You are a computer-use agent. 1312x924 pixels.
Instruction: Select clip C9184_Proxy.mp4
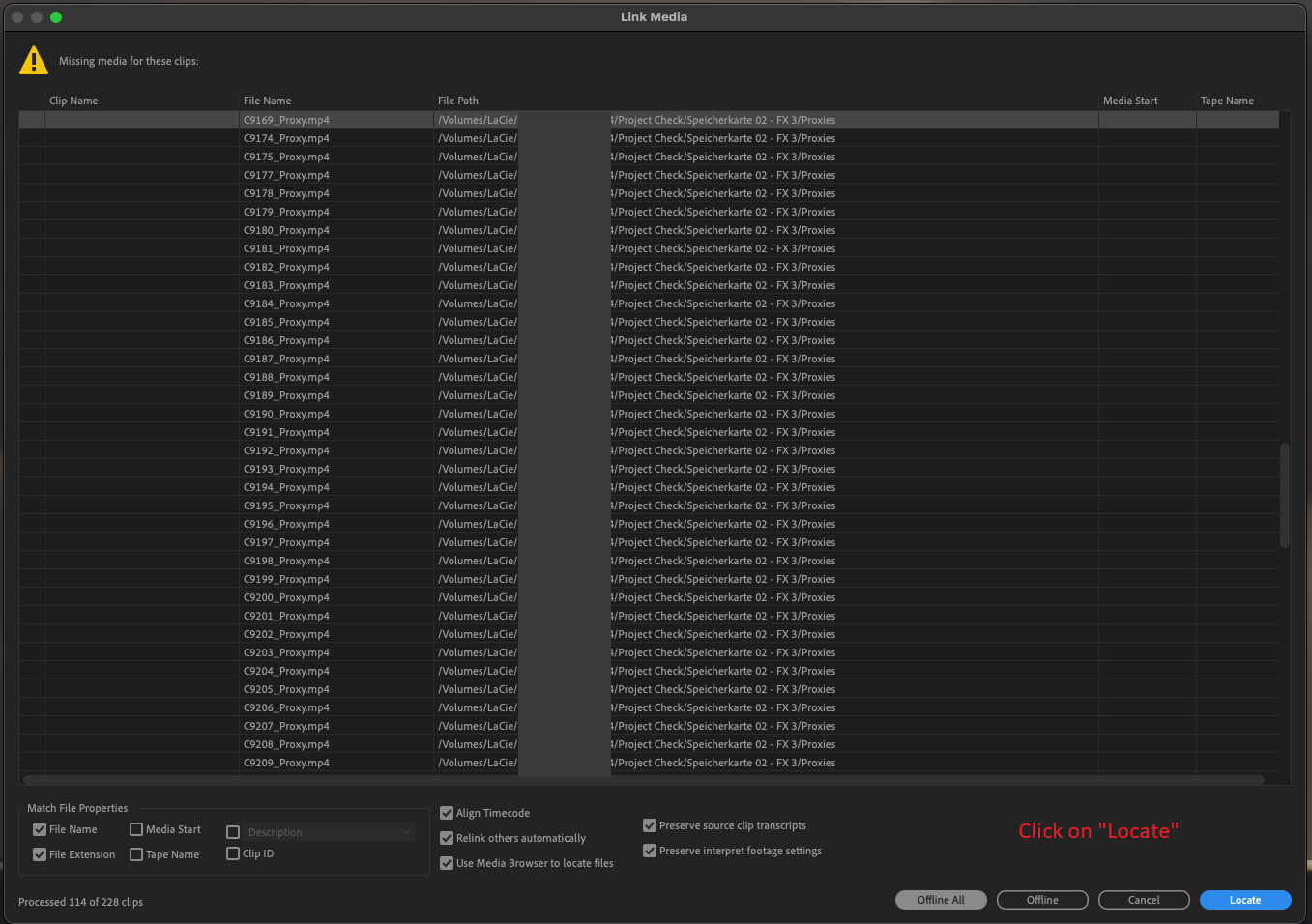(x=649, y=303)
